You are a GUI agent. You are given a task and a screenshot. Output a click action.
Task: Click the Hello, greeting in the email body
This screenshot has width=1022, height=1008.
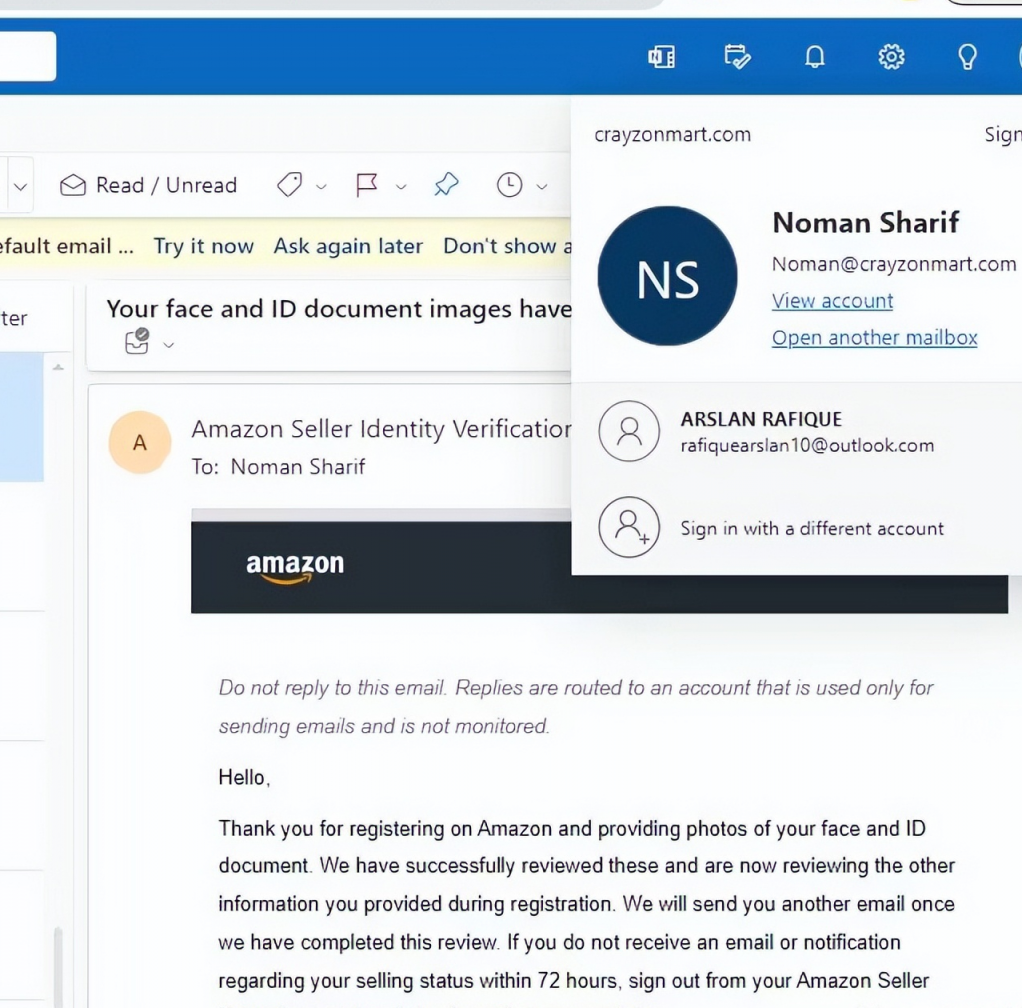pos(244,777)
